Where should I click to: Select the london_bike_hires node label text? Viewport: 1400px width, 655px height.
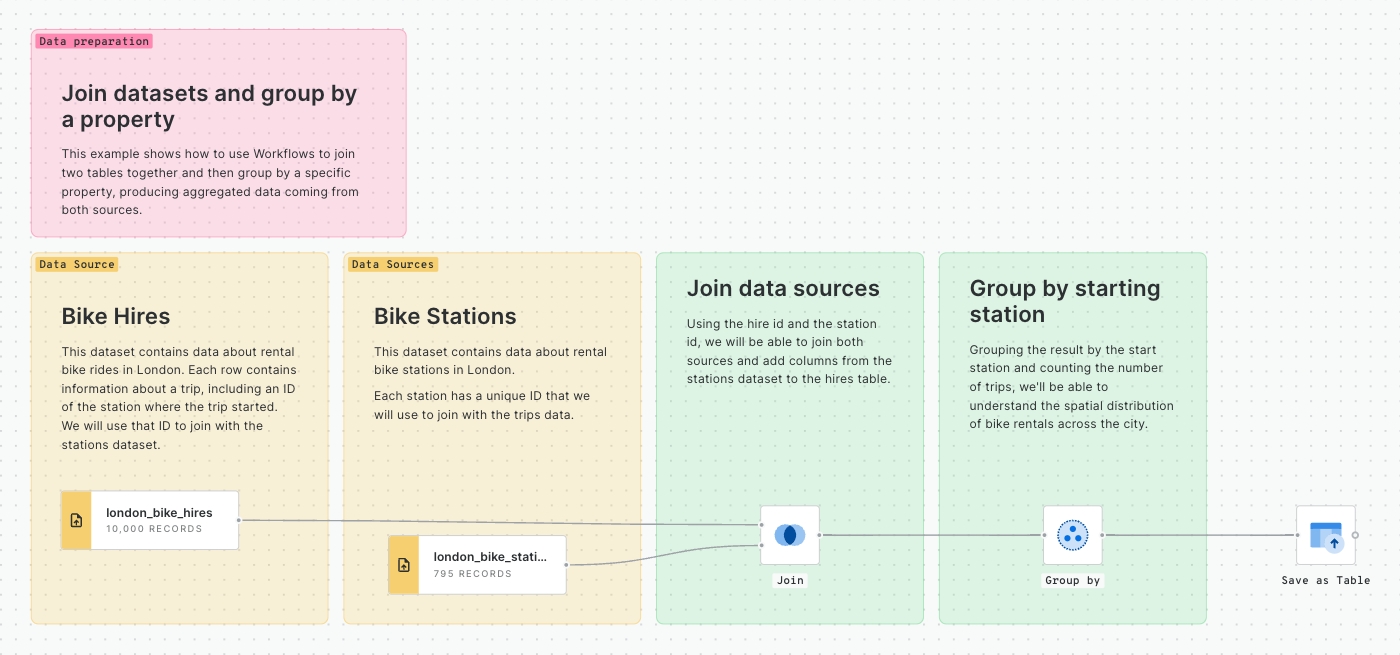(159, 513)
